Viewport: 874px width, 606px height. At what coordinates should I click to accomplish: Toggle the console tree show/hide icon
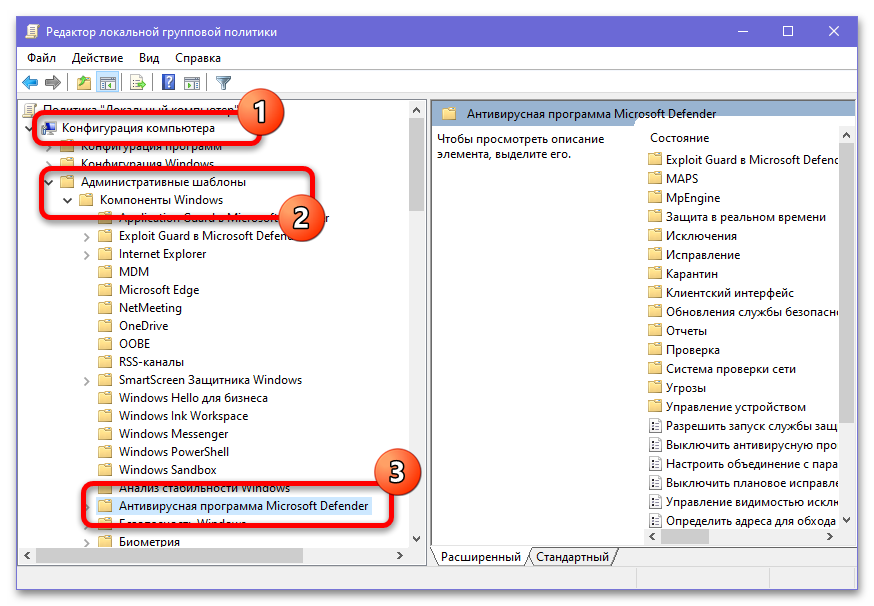pos(108,83)
